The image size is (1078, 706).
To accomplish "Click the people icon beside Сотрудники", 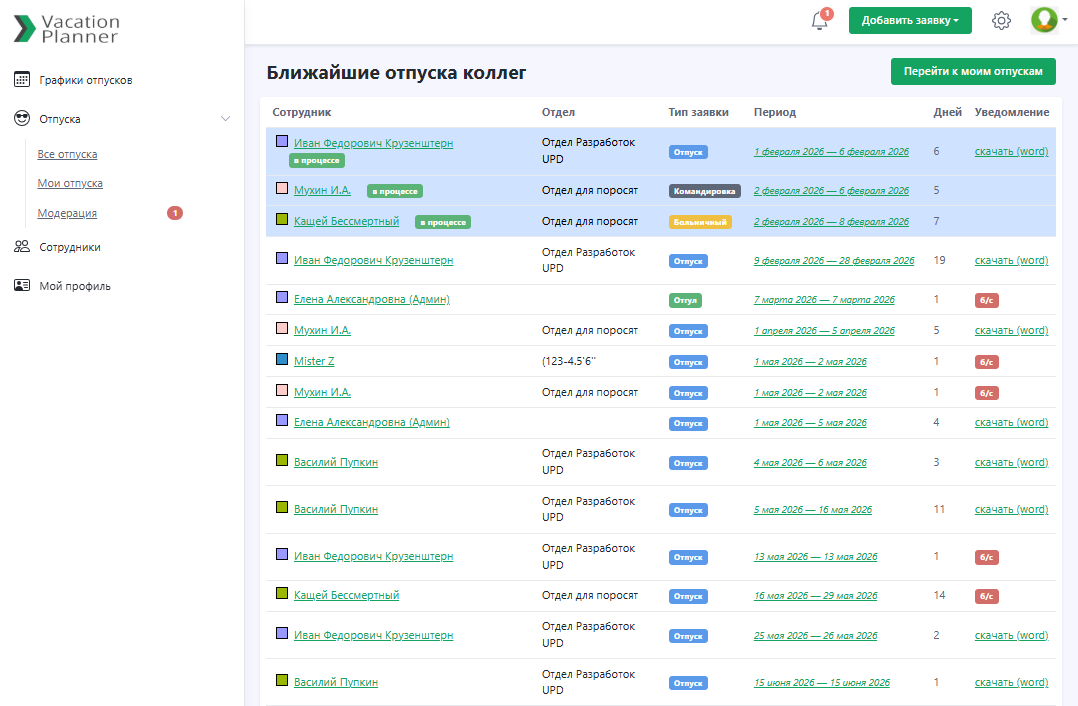I will (x=22, y=247).
